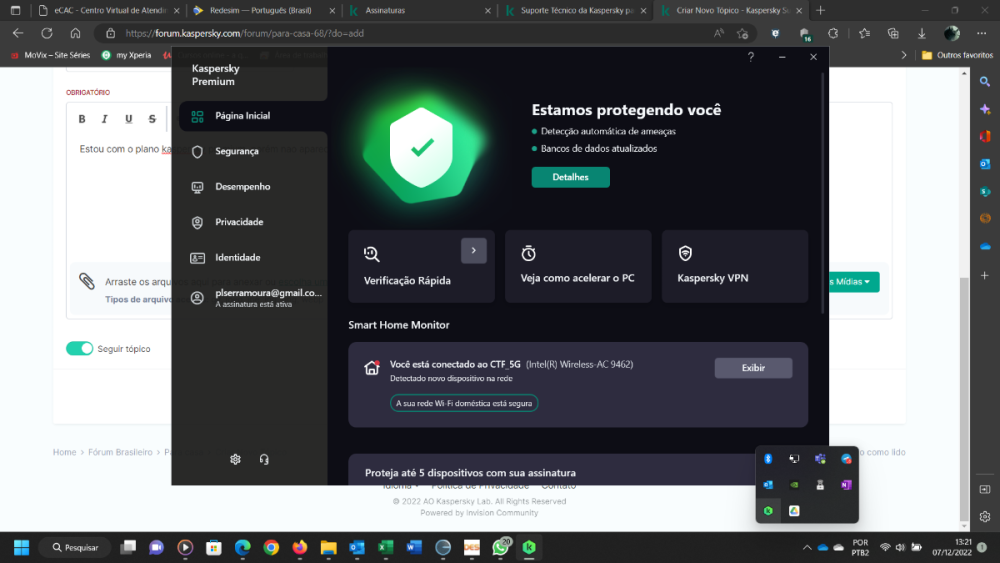Add this page to favorites star icon
1000x563 pixels.
(x=742, y=33)
